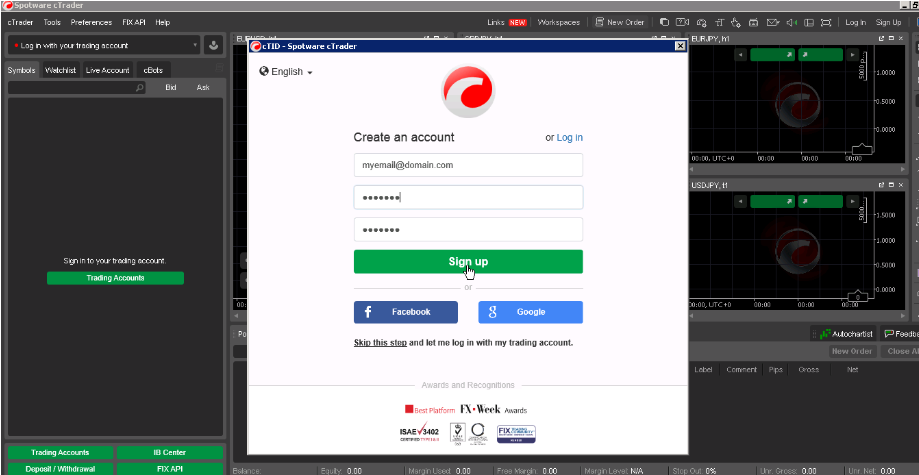Click the USDJPY chart horizontal scrollbar

point(797,314)
